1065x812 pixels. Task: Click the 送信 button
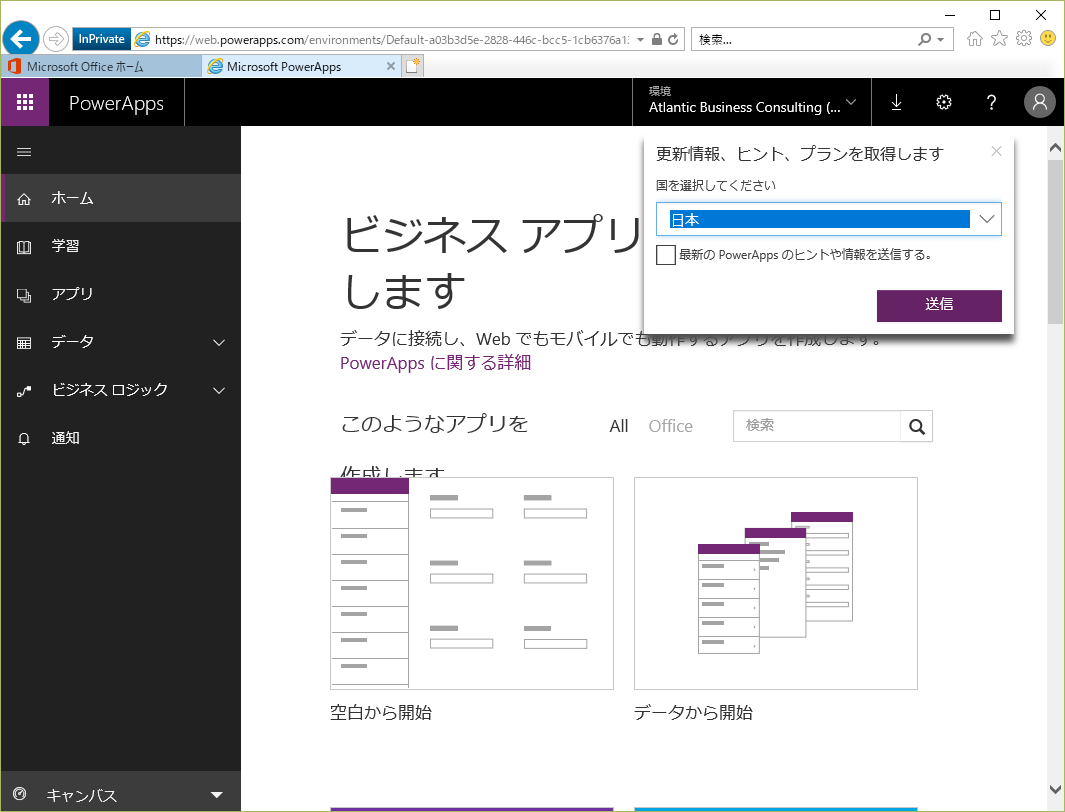click(x=939, y=306)
